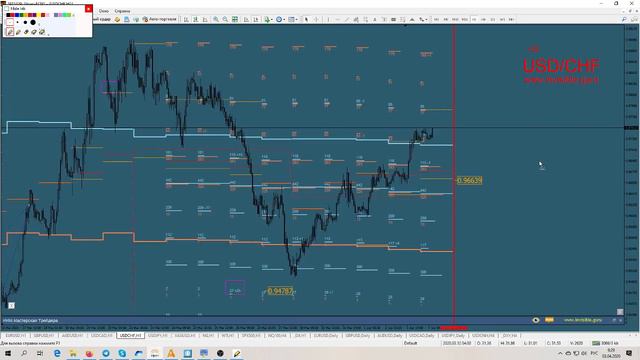Open the EURUSD,Daily chart tab
640x360 pixels.
pos(326,336)
